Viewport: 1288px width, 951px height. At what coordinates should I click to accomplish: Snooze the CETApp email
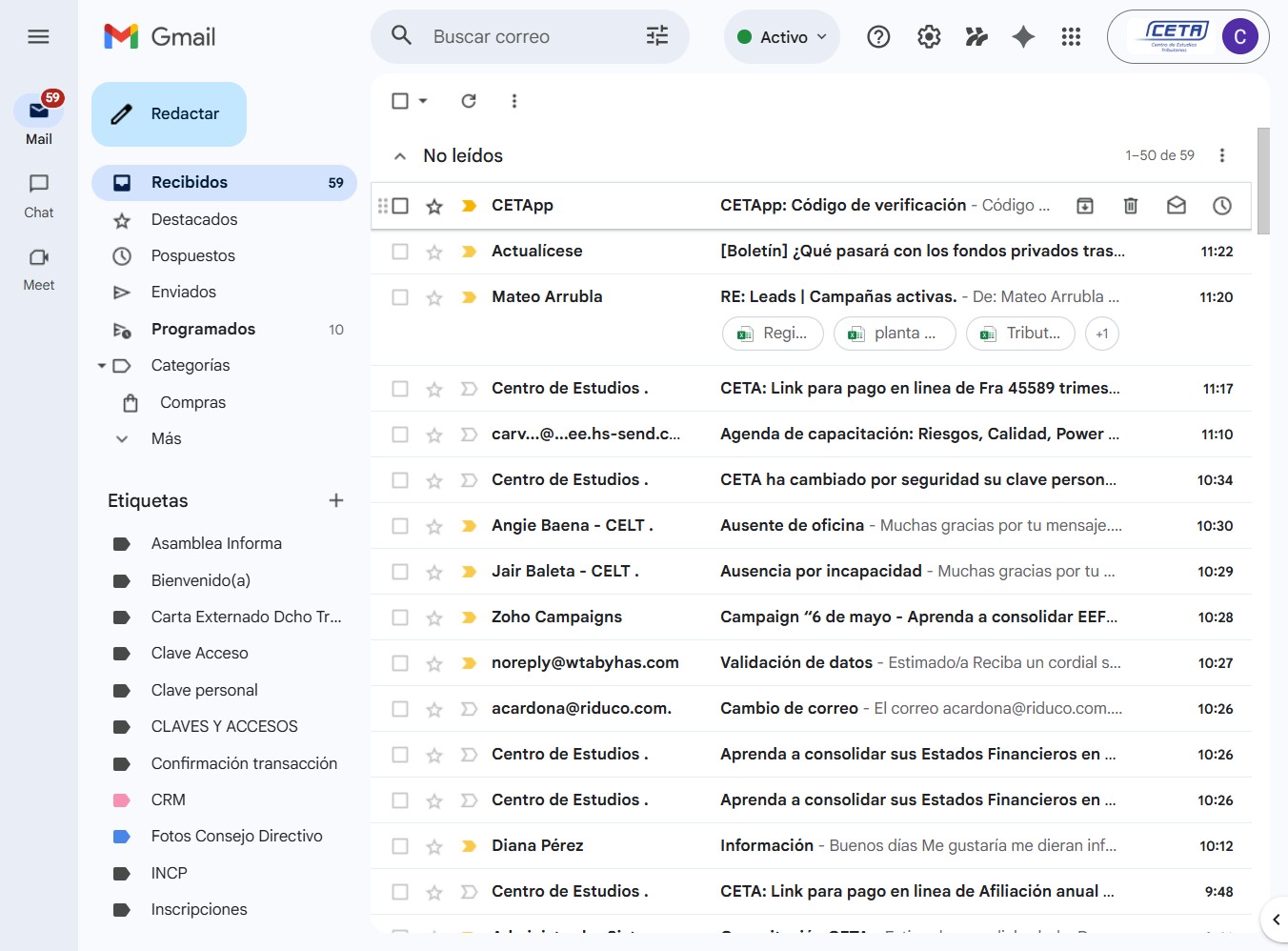[1222, 206]
